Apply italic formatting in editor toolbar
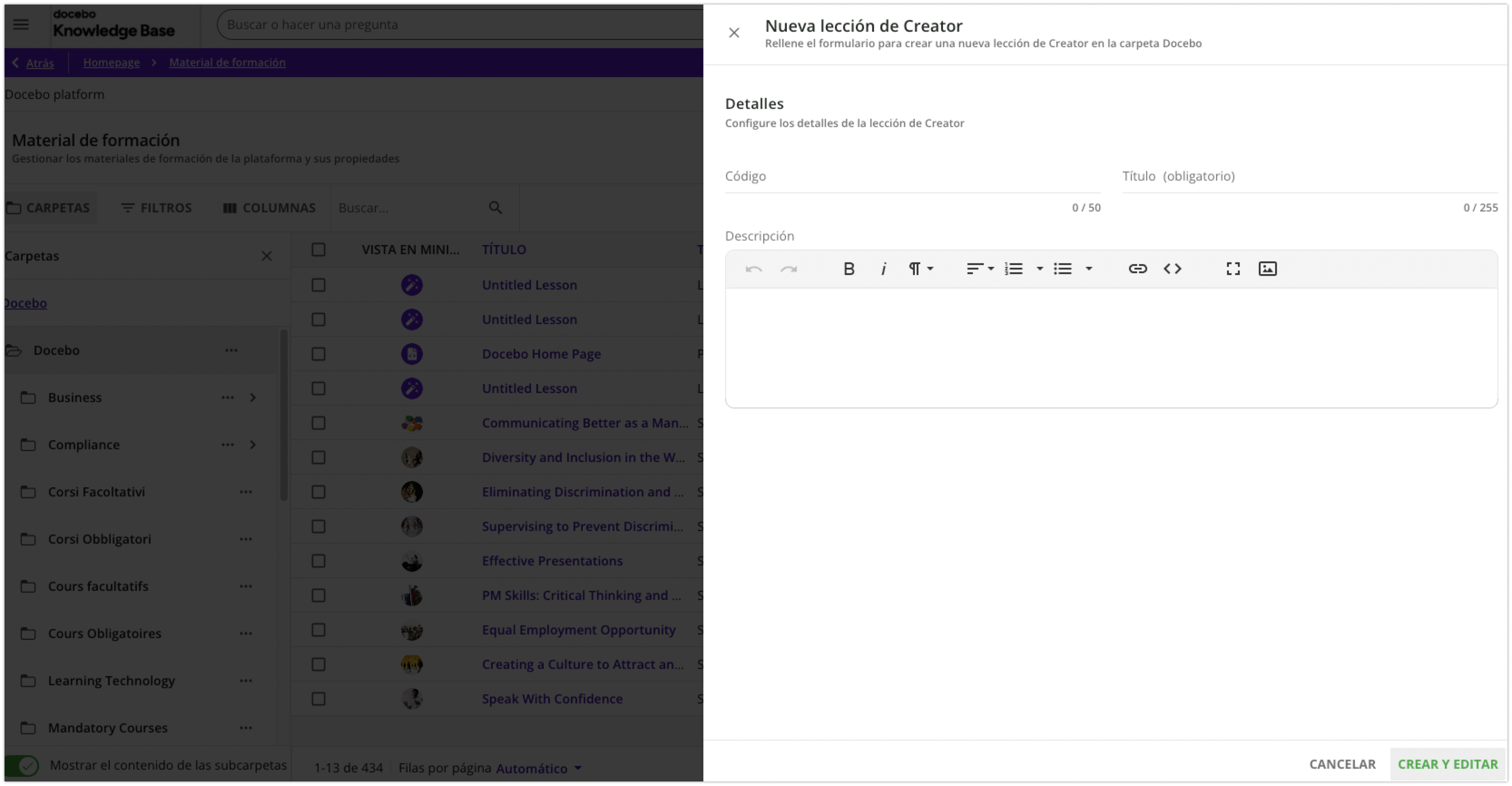The height and width of the screenshot is (786, 1512). coord(883,269)
